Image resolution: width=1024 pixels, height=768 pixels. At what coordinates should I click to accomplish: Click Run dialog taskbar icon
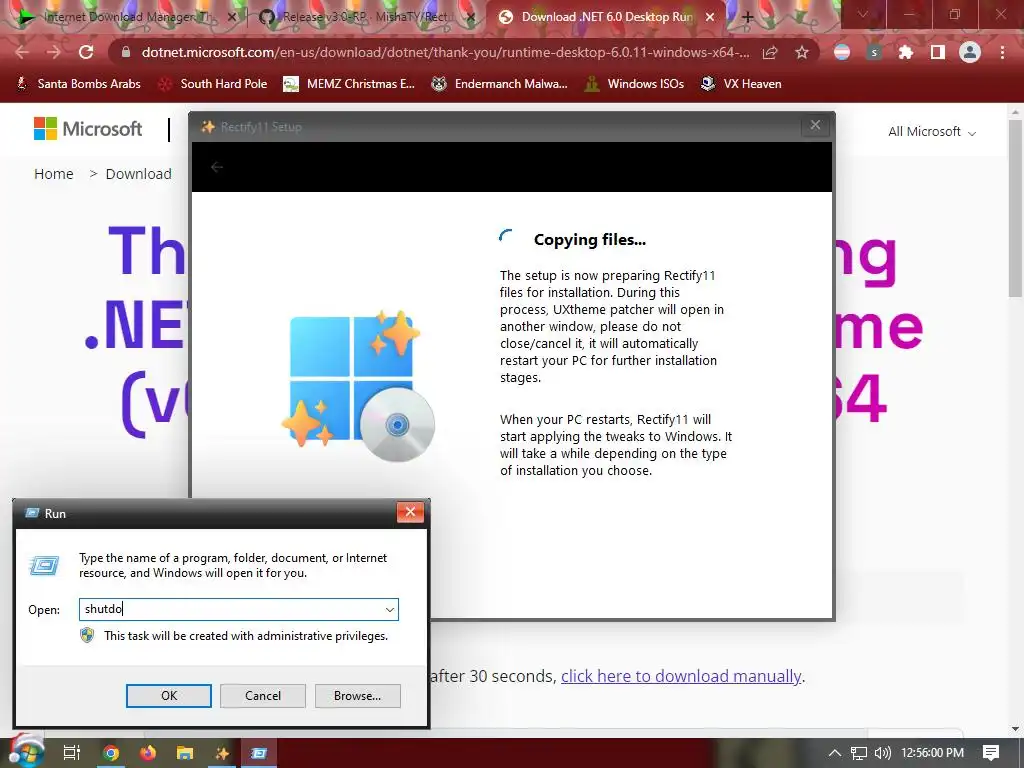click(259, 753)
